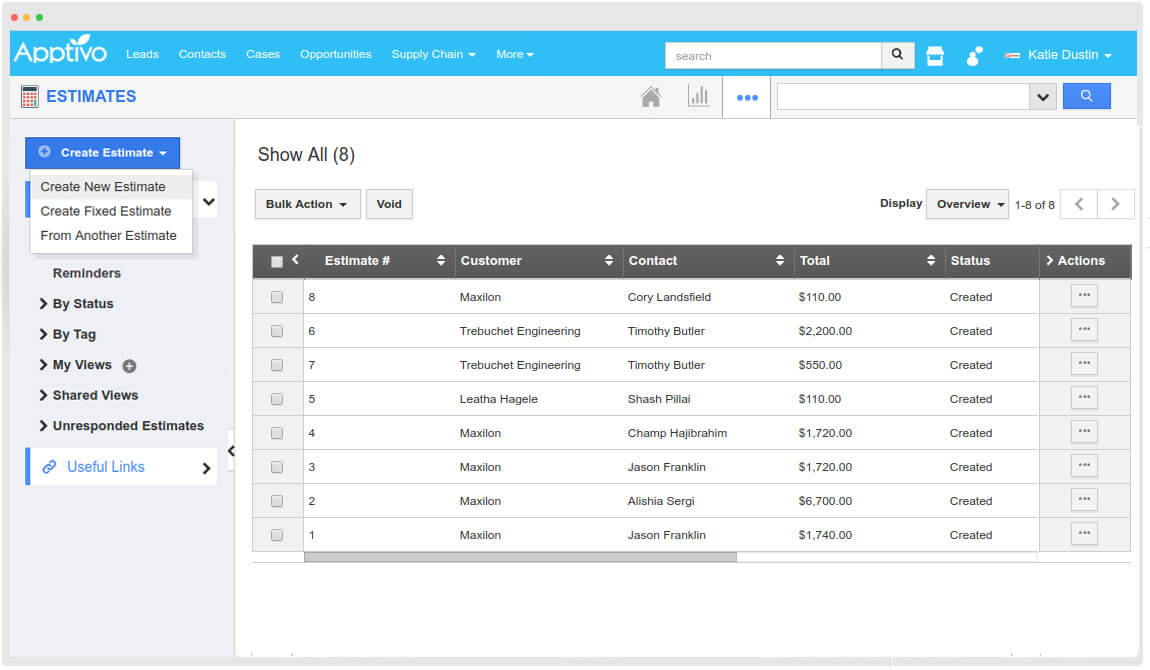The width and height of the screenshot is (1150, 670).
Task: Click the Void button
Action: coord(389,204)
